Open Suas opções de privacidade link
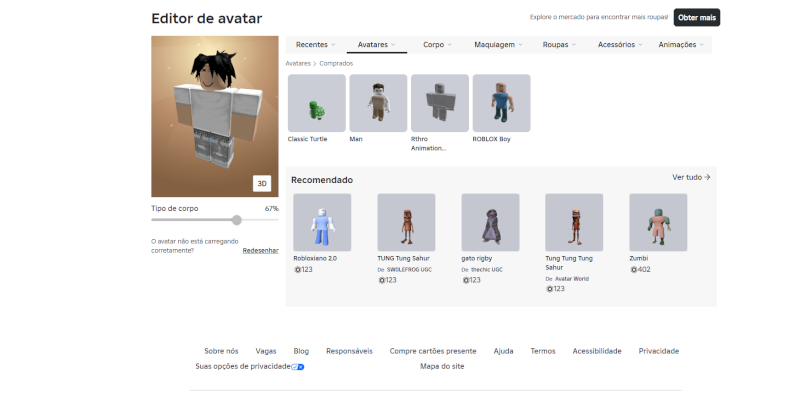This screenshot has height=400, width=800. (243, 366)
